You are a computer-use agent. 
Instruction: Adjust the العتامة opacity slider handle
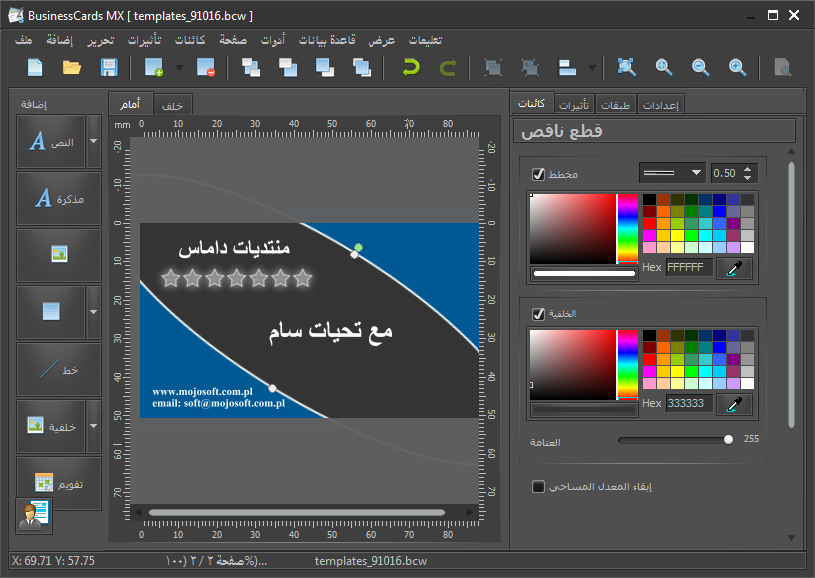pyautogui.click(x=728, y=440)
